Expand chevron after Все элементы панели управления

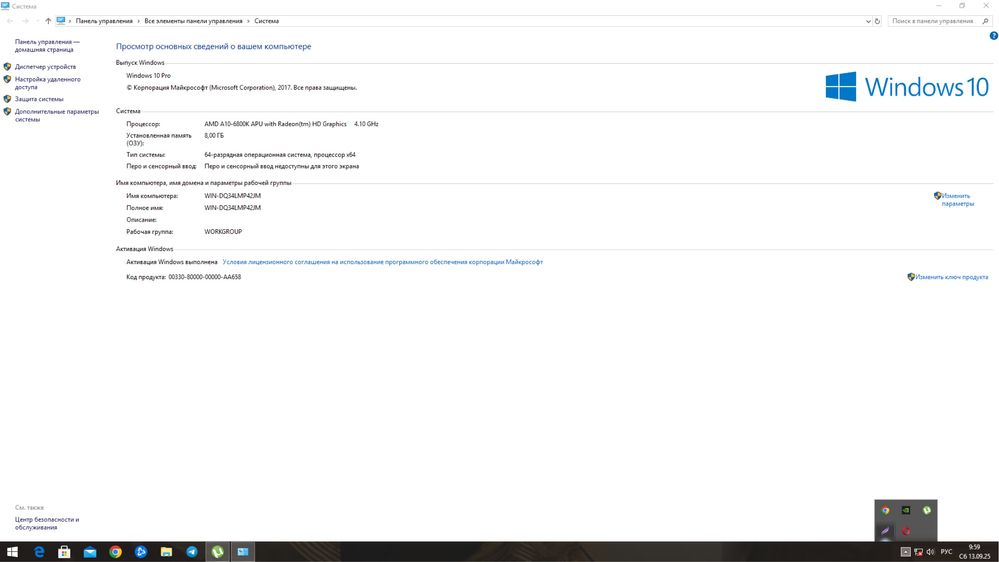pyautogui.click(x=248, y=21)
